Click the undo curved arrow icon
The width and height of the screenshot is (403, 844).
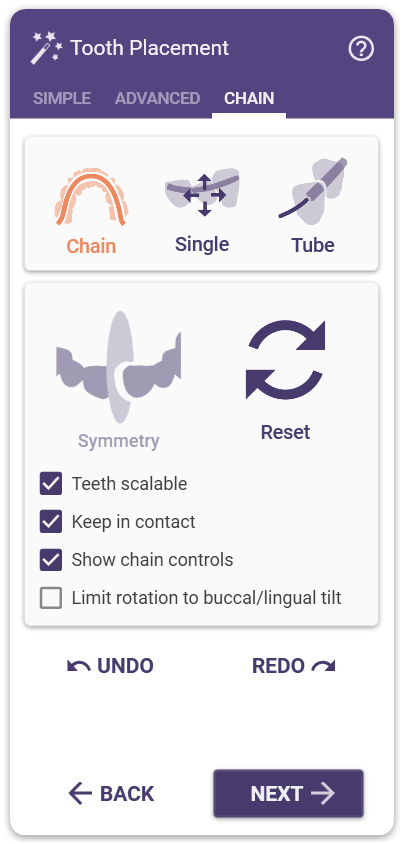click(x=79, y=666)
